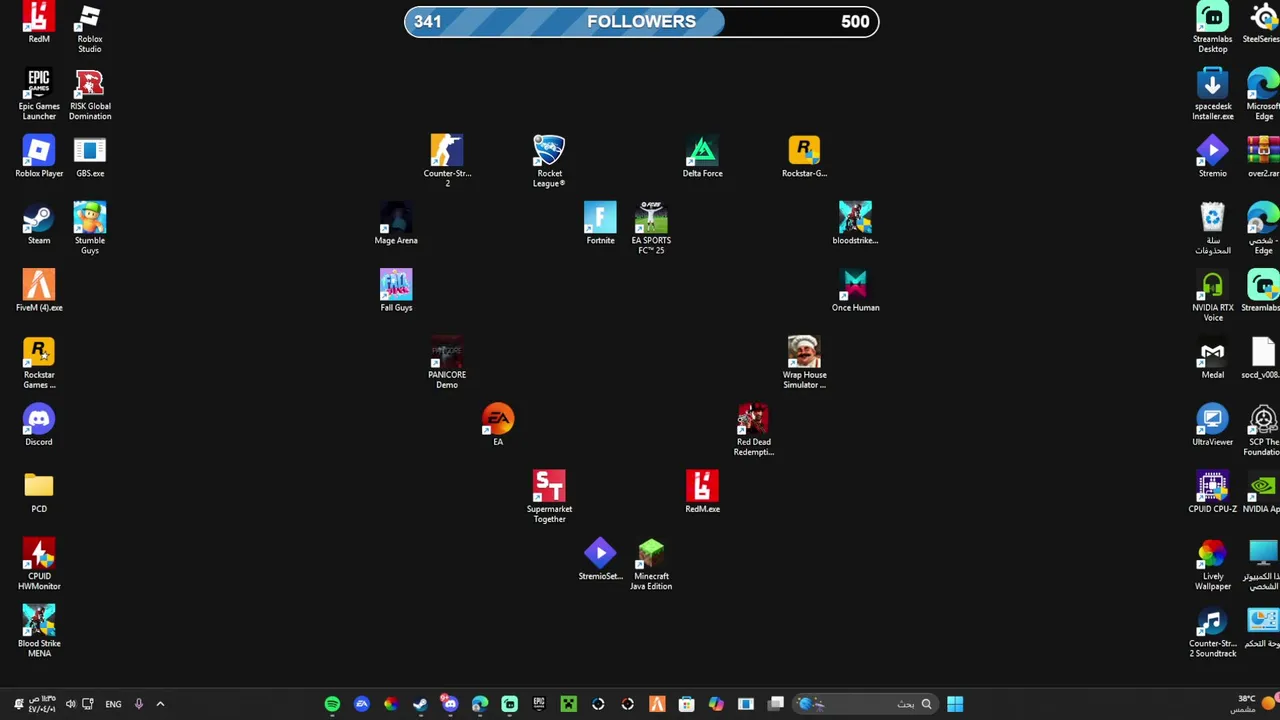Open the Steam desktop shortcut
Image resolution: width=1280 pixels, height=720 pixels.
39,224
